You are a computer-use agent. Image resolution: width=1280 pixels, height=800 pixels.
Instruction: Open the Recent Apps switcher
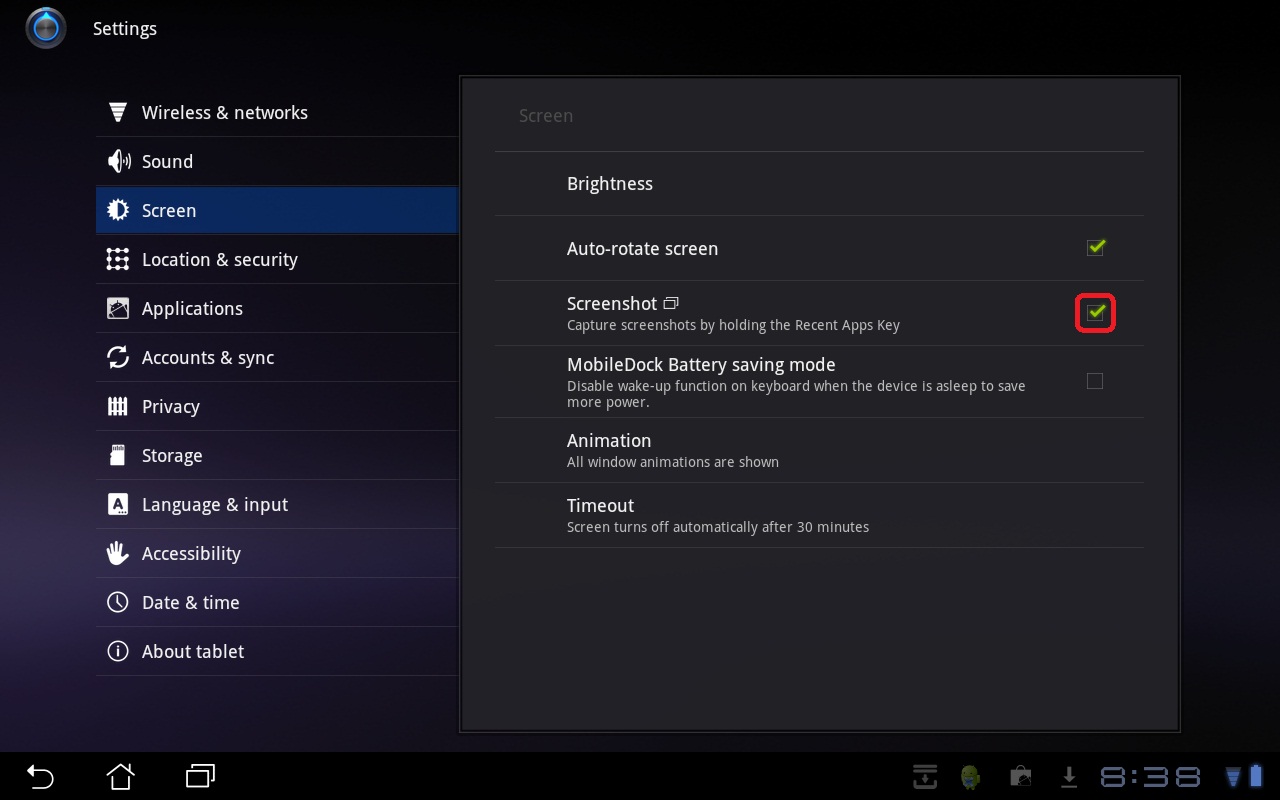[200, 775]
